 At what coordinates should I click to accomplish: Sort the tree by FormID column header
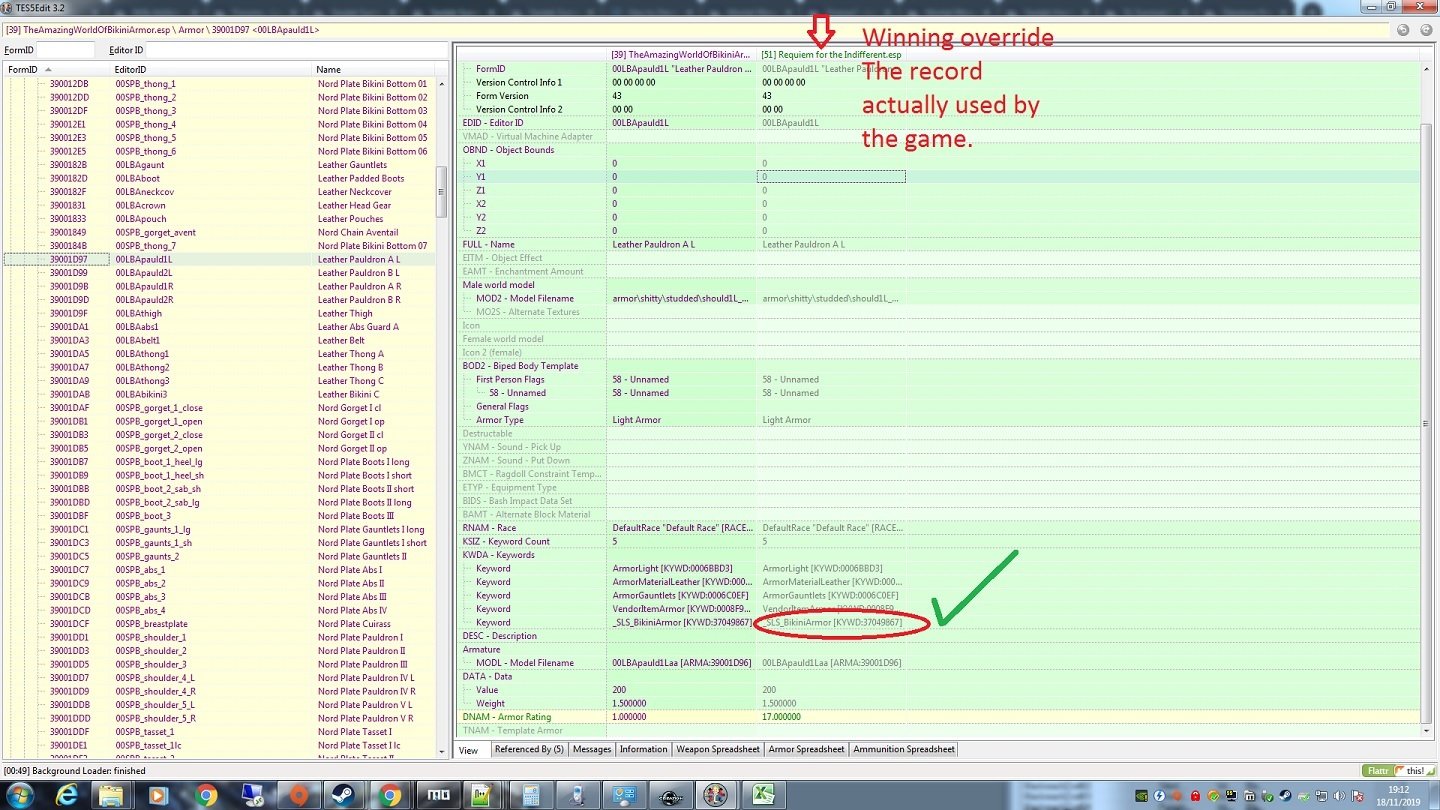[x=56, y=70]
